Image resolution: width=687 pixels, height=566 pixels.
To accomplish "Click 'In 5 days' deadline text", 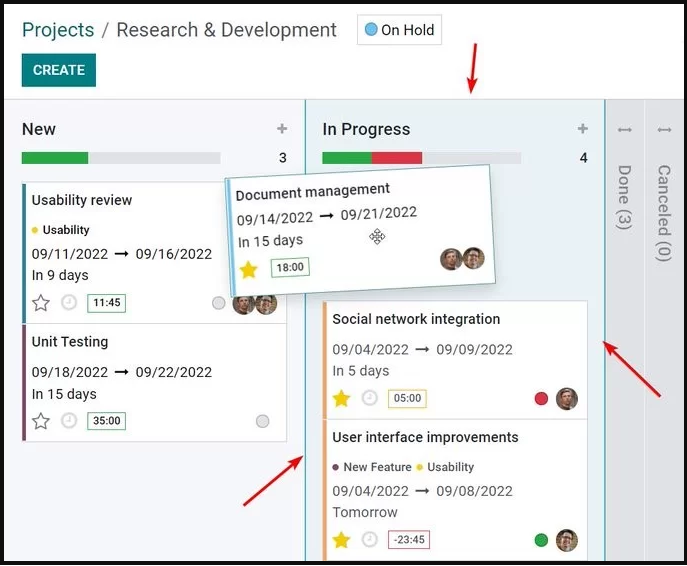I will (x=361, y=371).
